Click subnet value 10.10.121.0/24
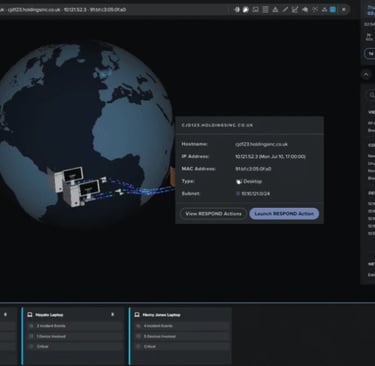 256,194
